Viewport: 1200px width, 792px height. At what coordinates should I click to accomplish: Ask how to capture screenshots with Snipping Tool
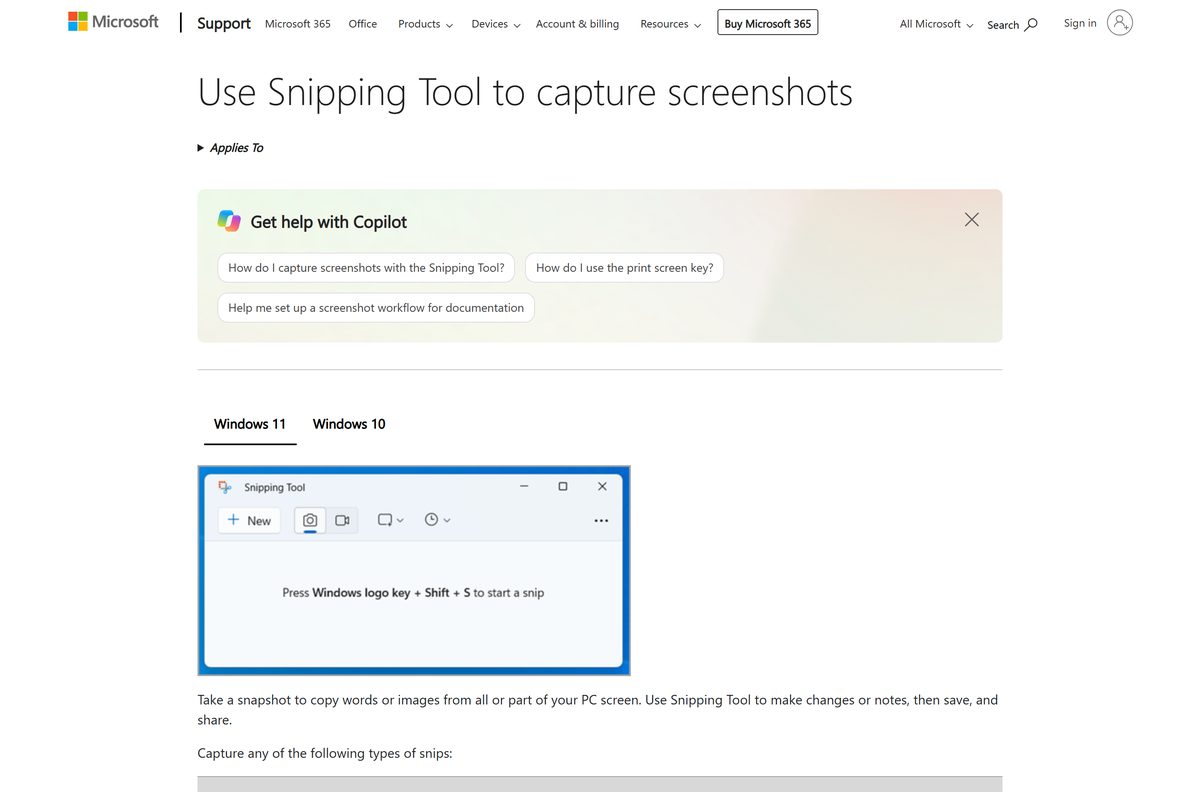pos(367,268)
